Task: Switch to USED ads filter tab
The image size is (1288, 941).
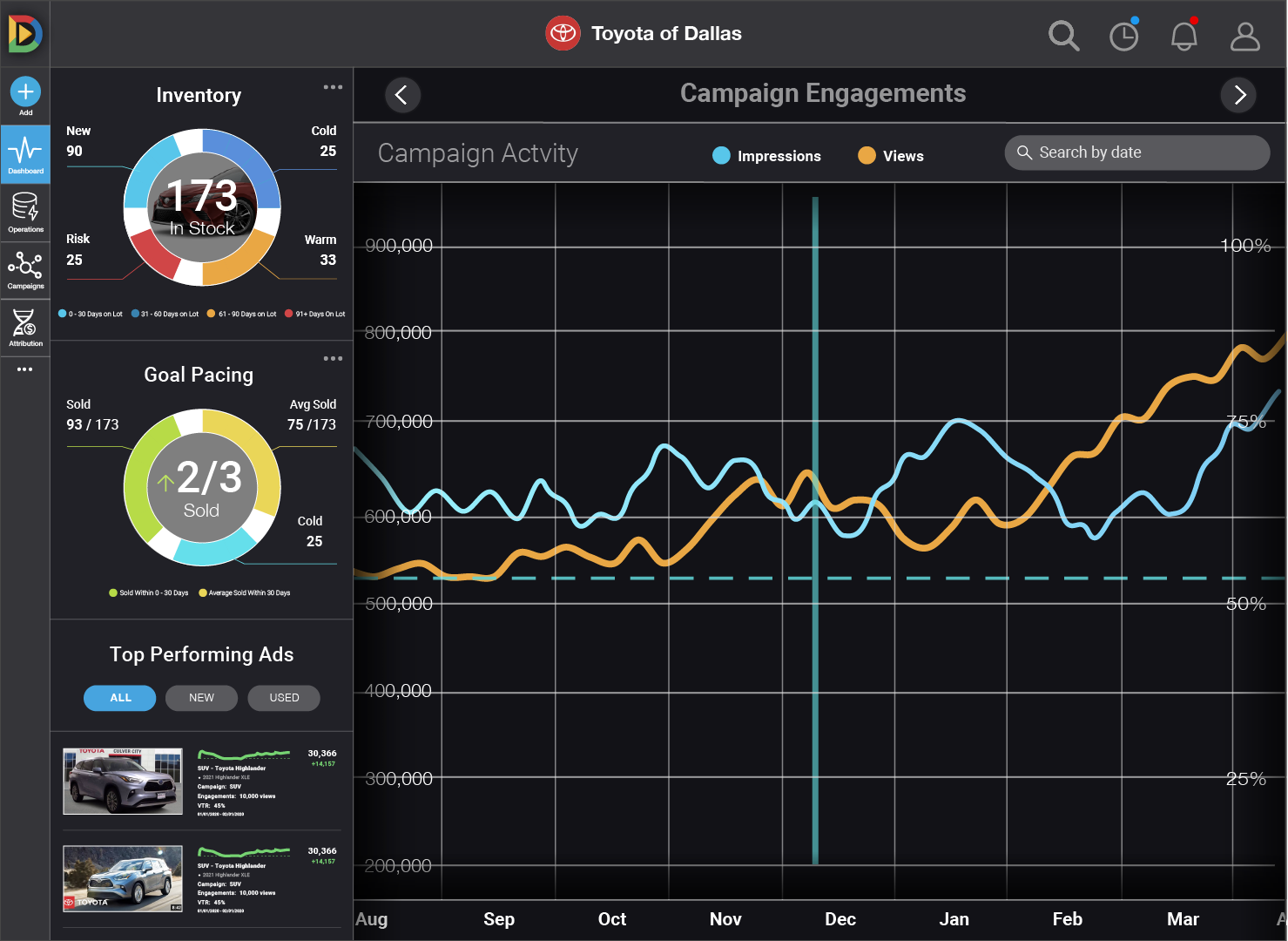Action: 284,698
